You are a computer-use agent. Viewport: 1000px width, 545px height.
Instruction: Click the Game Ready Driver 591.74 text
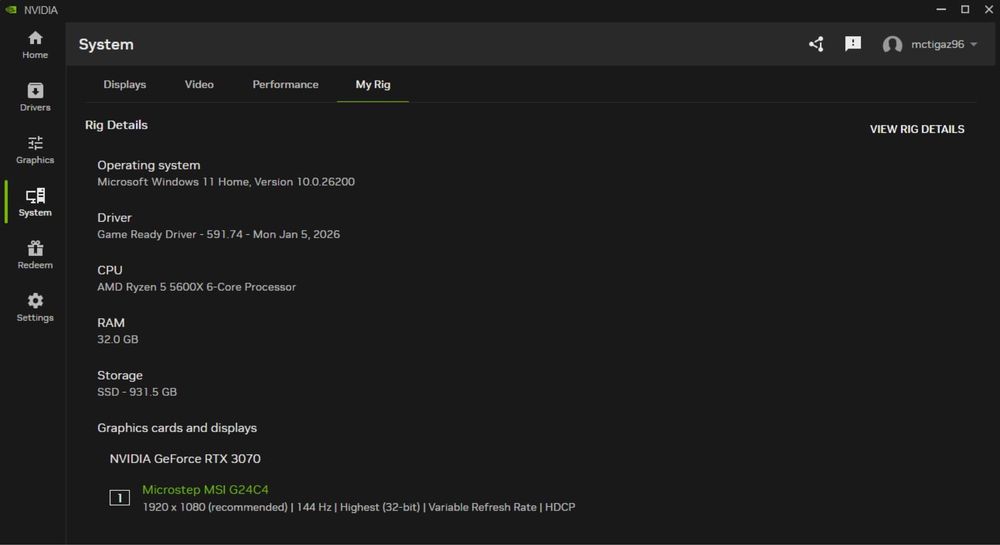pos(218,234)
